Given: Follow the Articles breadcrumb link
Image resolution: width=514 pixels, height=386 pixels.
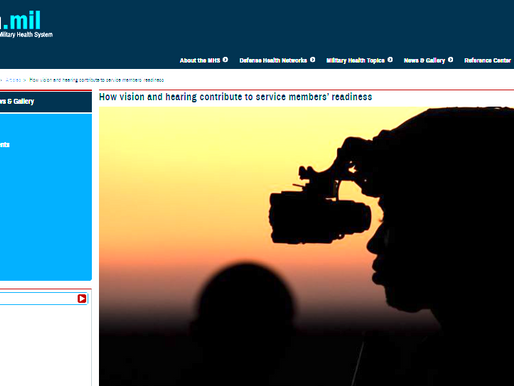Looking at the screenshot, I should click(13, 80).
